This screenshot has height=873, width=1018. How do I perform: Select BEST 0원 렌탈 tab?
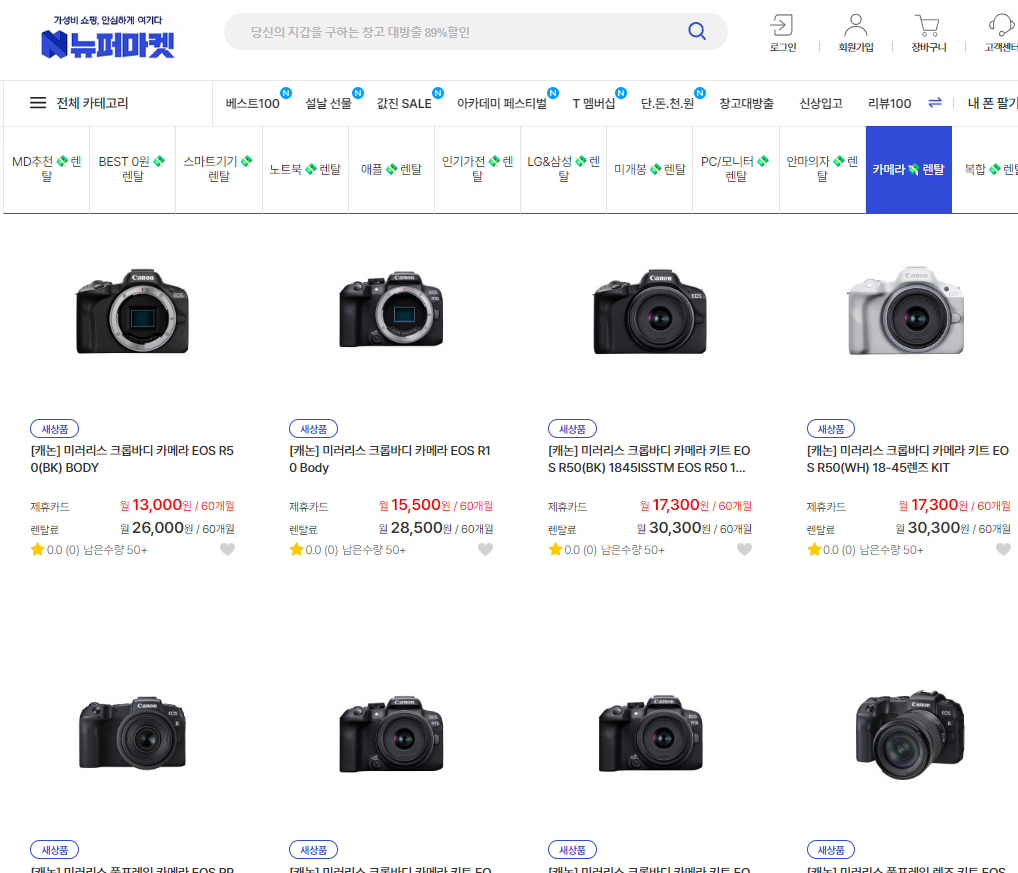coord(132,169)
